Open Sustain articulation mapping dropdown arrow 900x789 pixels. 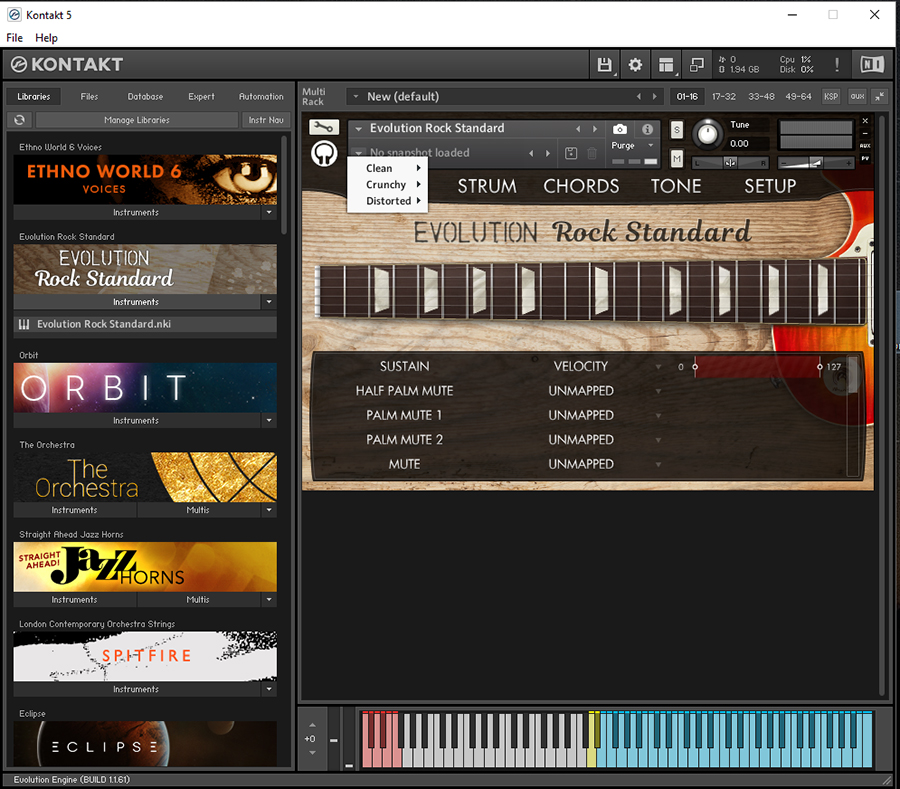point(658,367)
